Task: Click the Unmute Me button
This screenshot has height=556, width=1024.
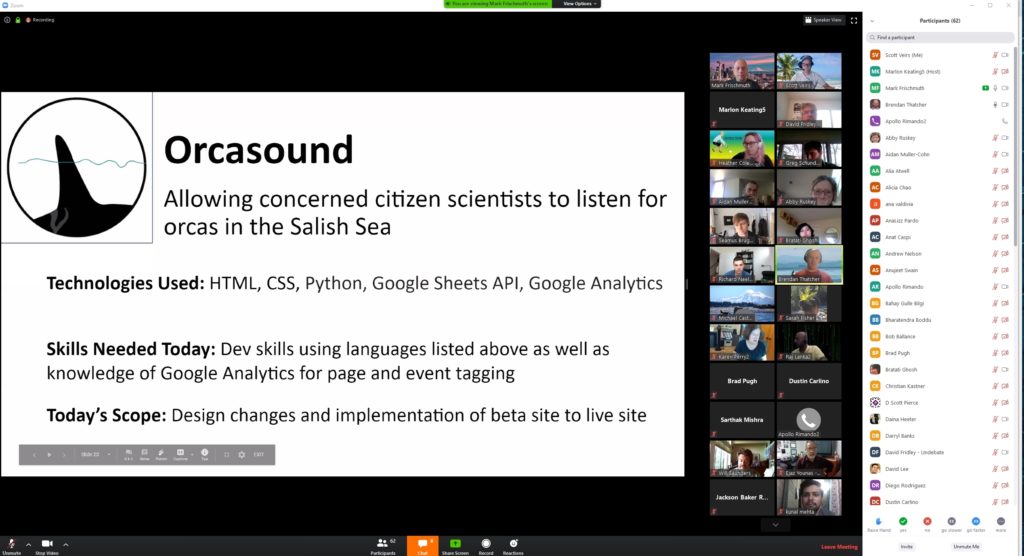Action: (966, 546)
